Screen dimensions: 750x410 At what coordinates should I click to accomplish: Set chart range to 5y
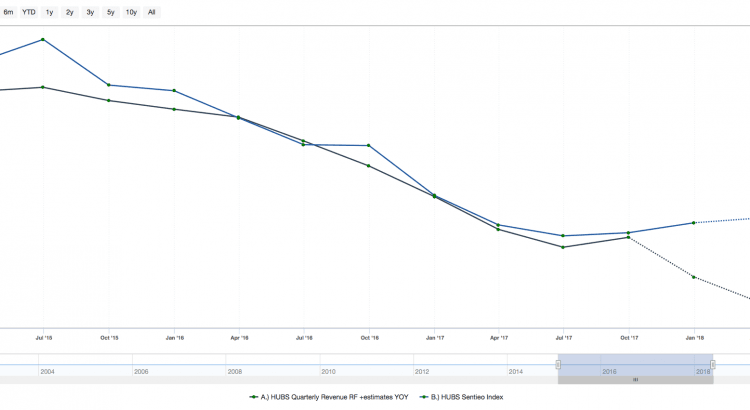tap(110, 12)
